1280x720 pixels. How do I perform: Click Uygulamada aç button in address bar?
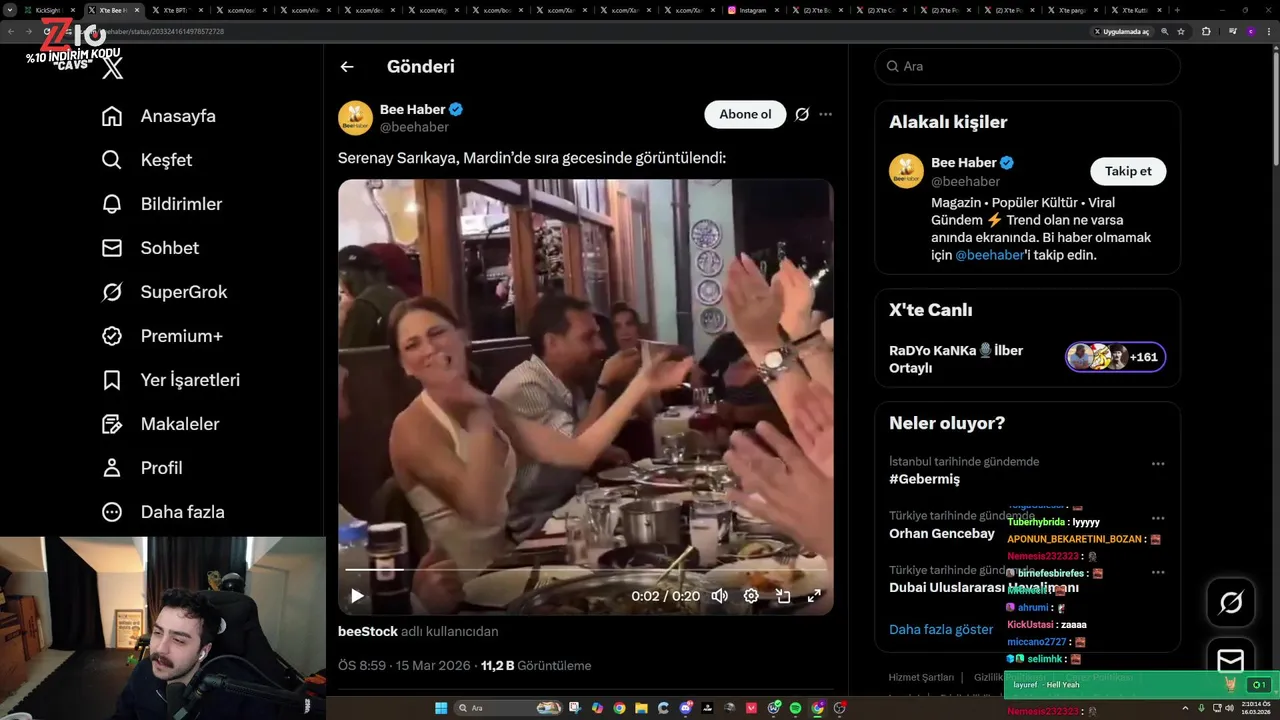click(x=1121, y=31)
